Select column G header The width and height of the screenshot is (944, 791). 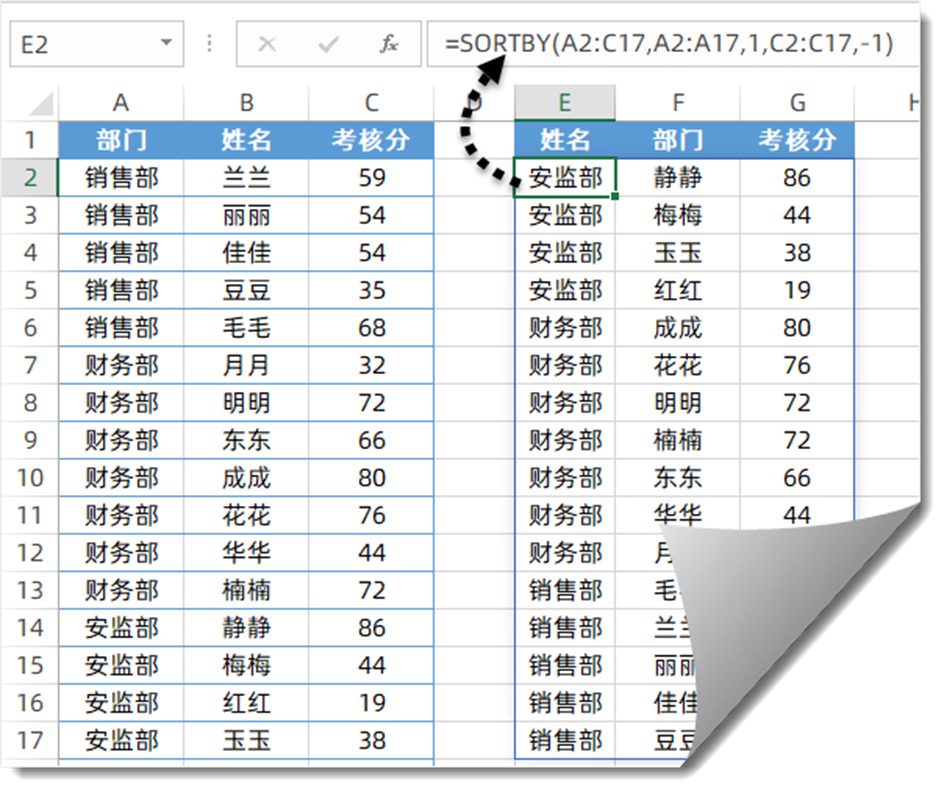click(x=797, y=102)
